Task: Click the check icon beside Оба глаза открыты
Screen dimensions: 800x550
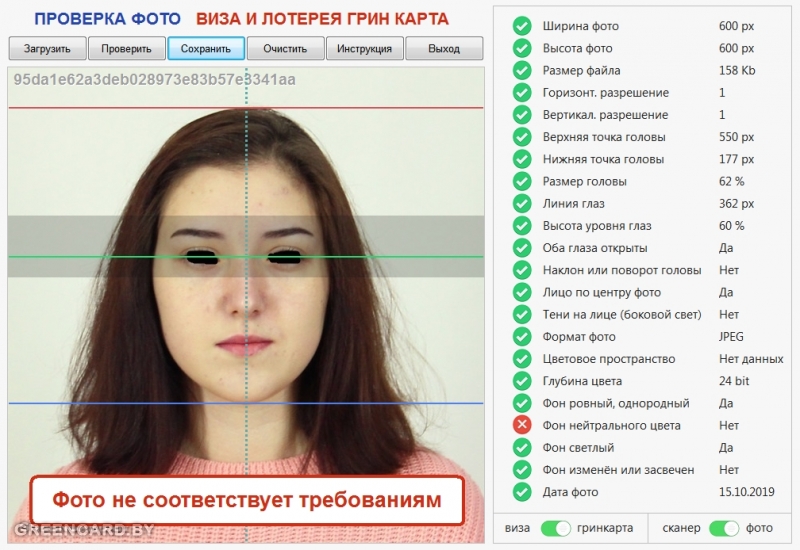Action: (x=522, y=248)
